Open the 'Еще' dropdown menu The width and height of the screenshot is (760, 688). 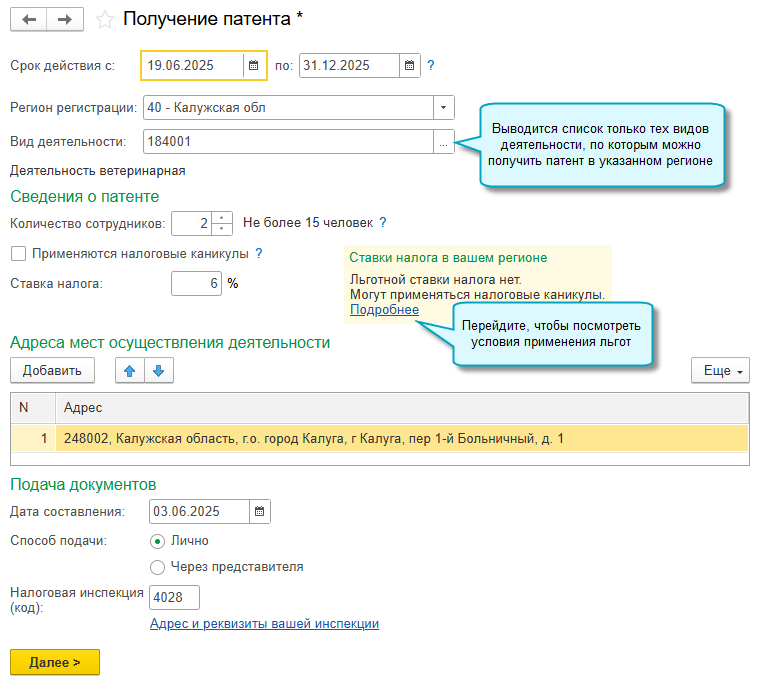coord(720,371)
